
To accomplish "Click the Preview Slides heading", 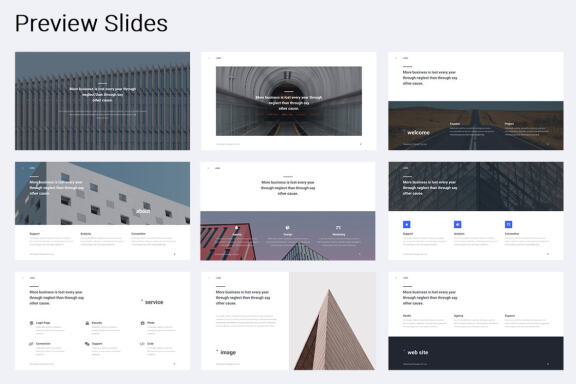I will [91, 23].
